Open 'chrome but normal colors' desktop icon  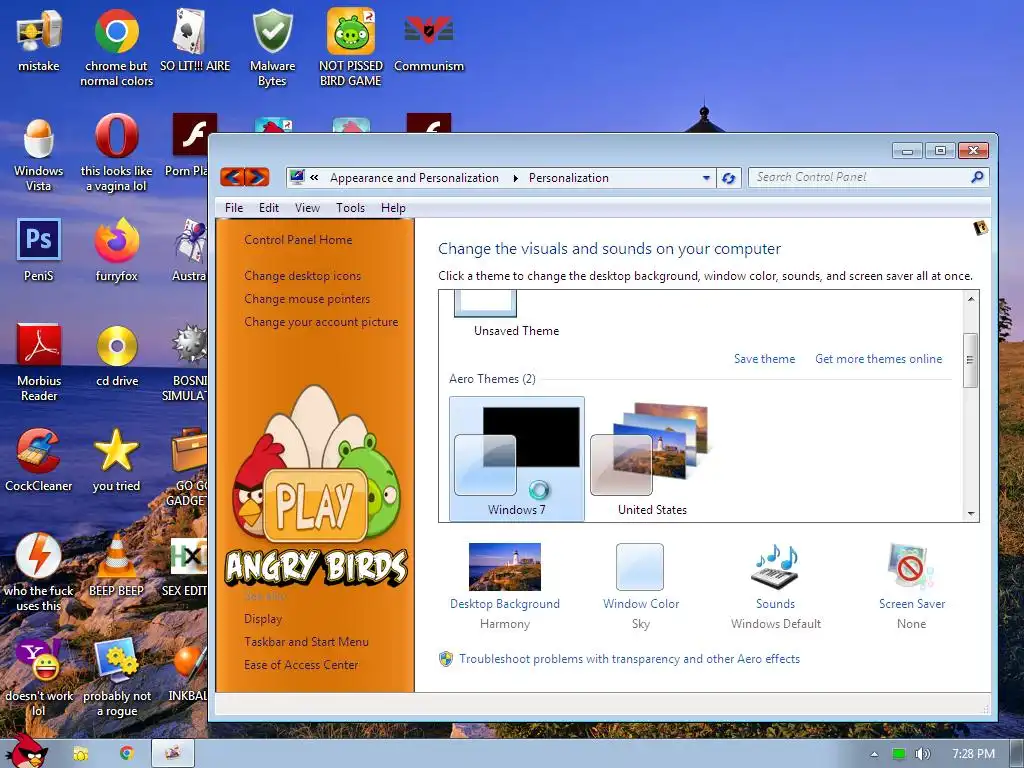116,47
